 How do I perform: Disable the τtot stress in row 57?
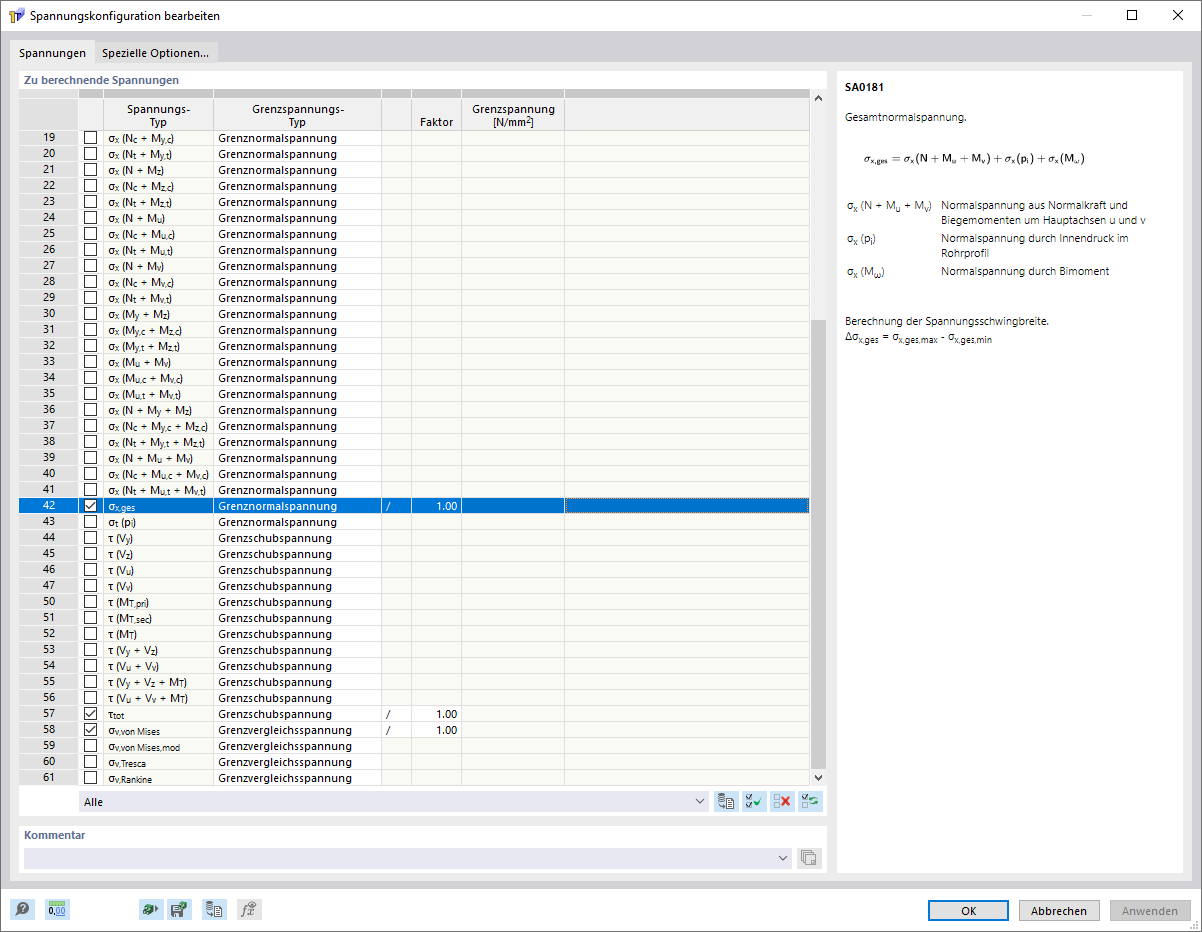88,713
